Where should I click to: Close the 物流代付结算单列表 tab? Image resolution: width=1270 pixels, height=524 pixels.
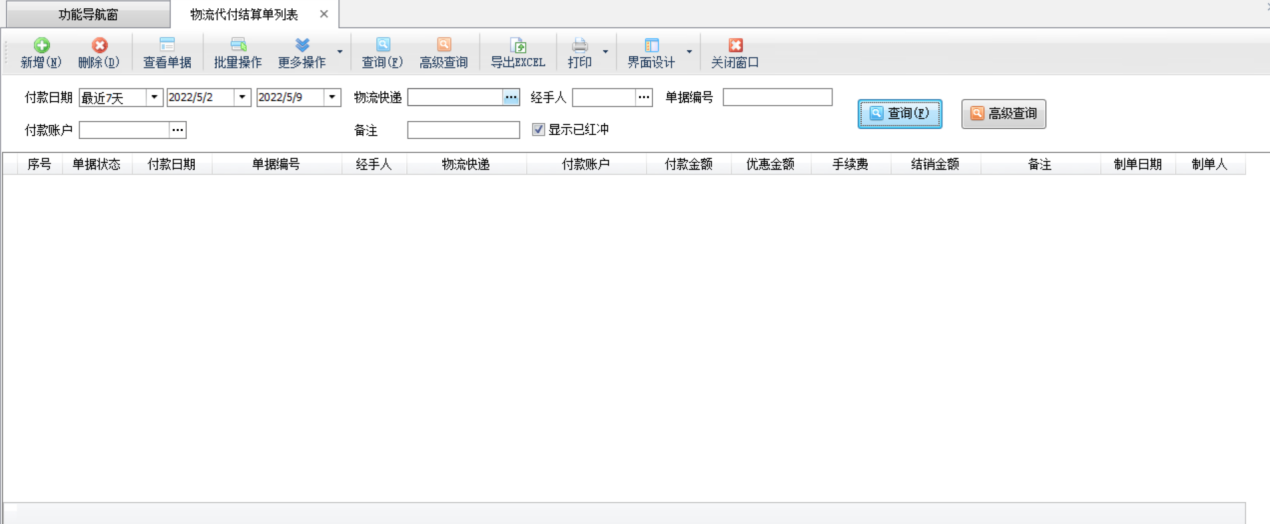324,14
